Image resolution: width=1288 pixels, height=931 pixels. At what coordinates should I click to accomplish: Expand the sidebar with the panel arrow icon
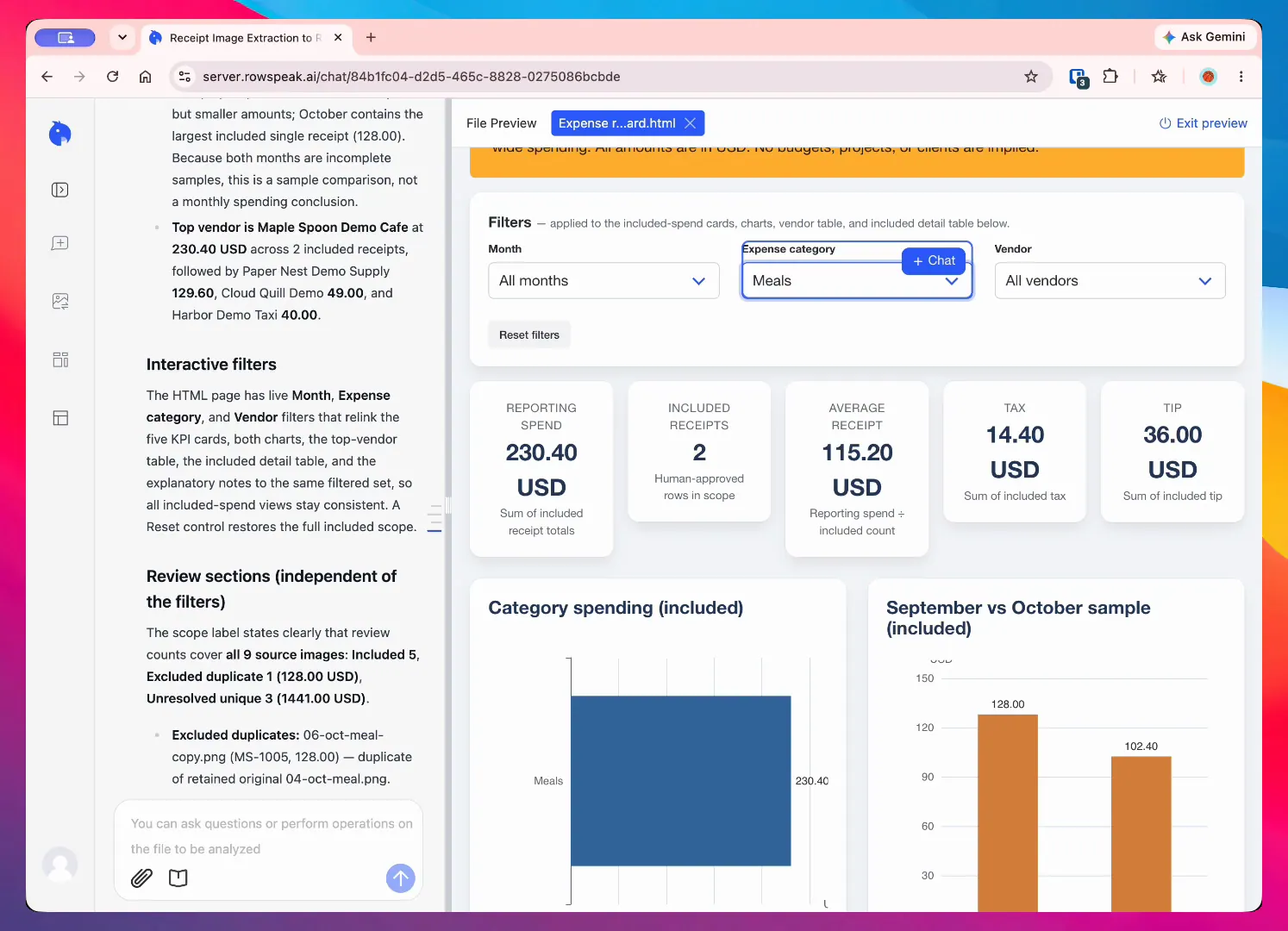click(60, 190)
